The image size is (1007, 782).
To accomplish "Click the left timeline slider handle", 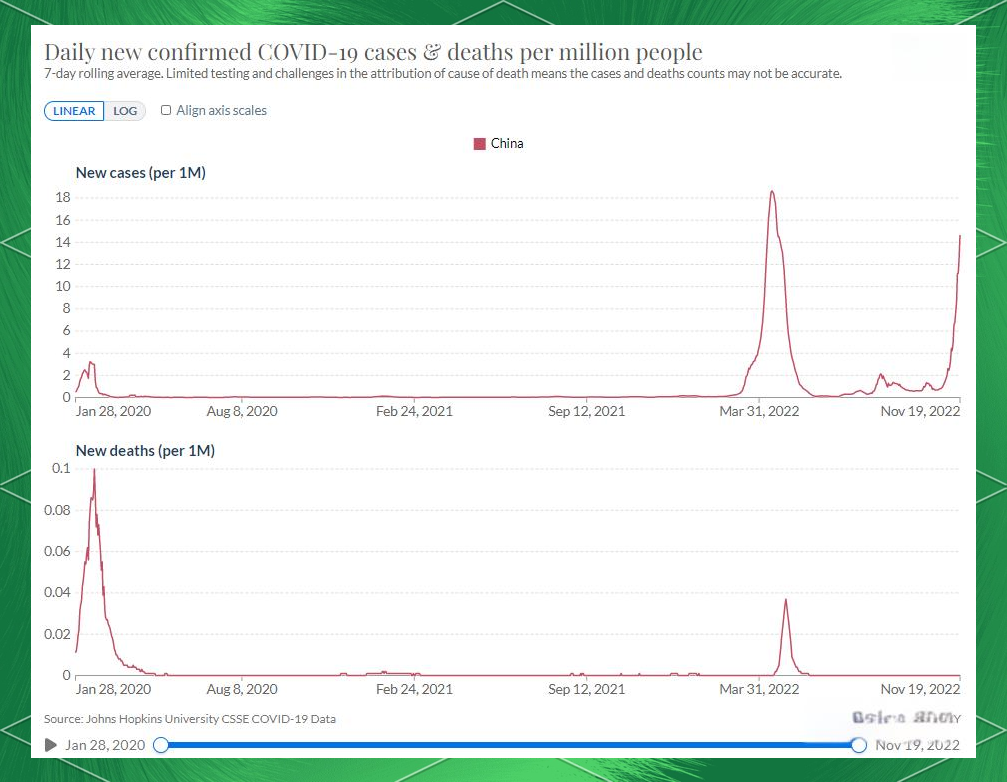I will [x=161, y=745].
